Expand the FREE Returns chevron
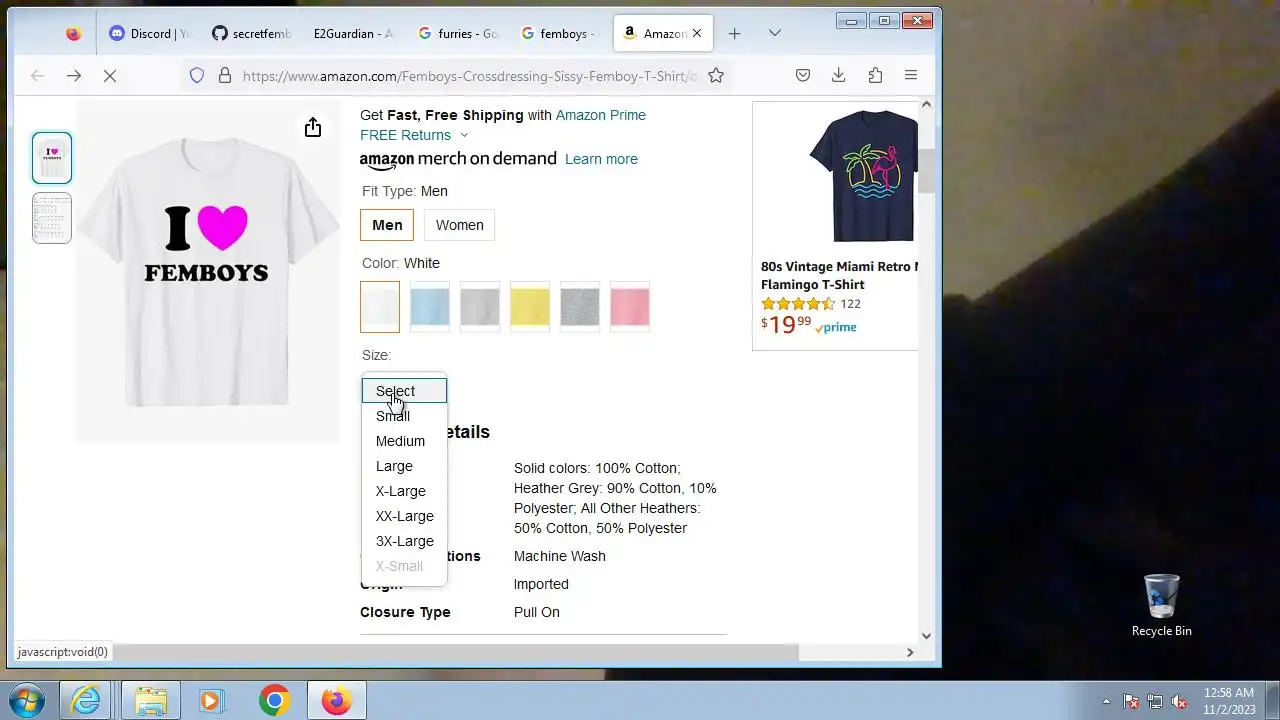Image resolution: width=1280 pixels, height=720 pixels. click(x=464, y=135)
